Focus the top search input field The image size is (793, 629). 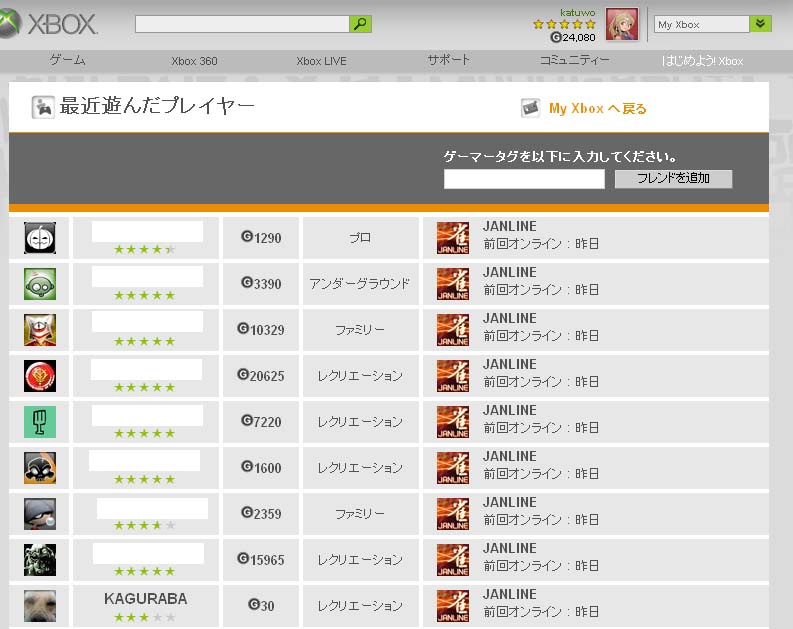click(x=242, y=24)
